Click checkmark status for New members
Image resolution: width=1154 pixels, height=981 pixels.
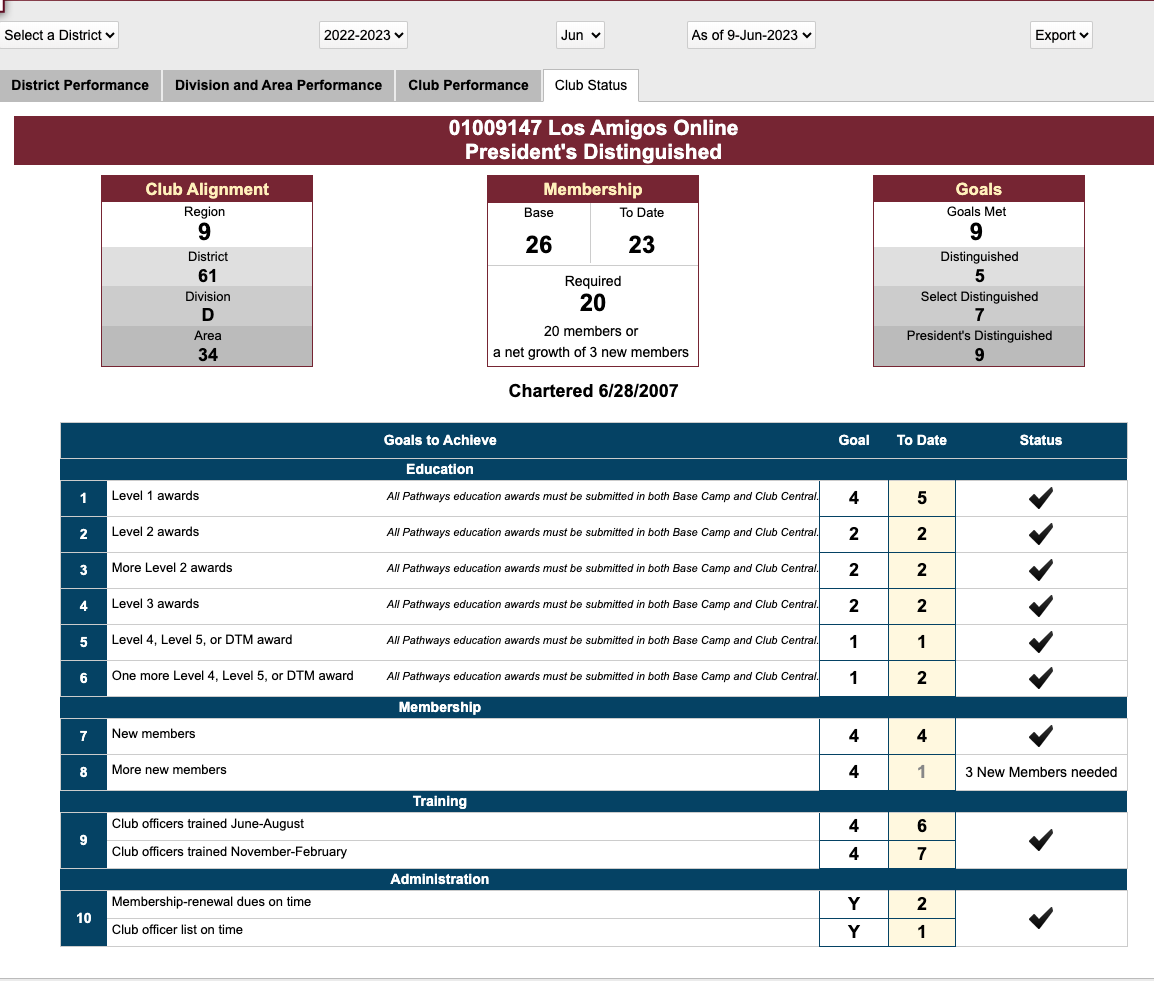point(1041,736)
